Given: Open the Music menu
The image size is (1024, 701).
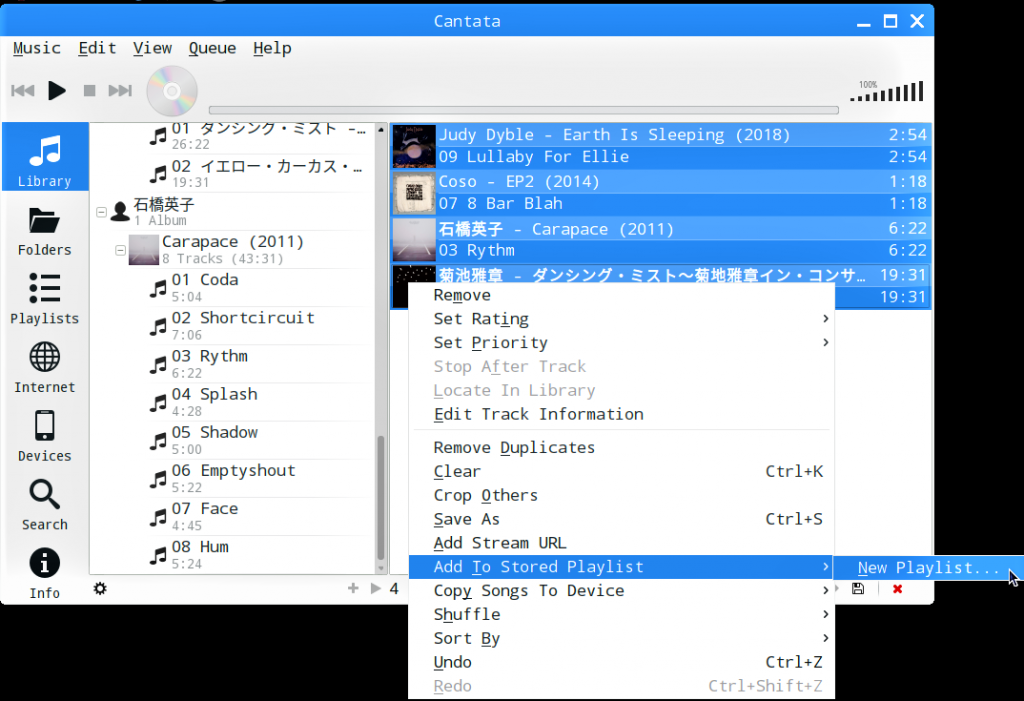Looking at the screenshot, I should click(37, 48).
